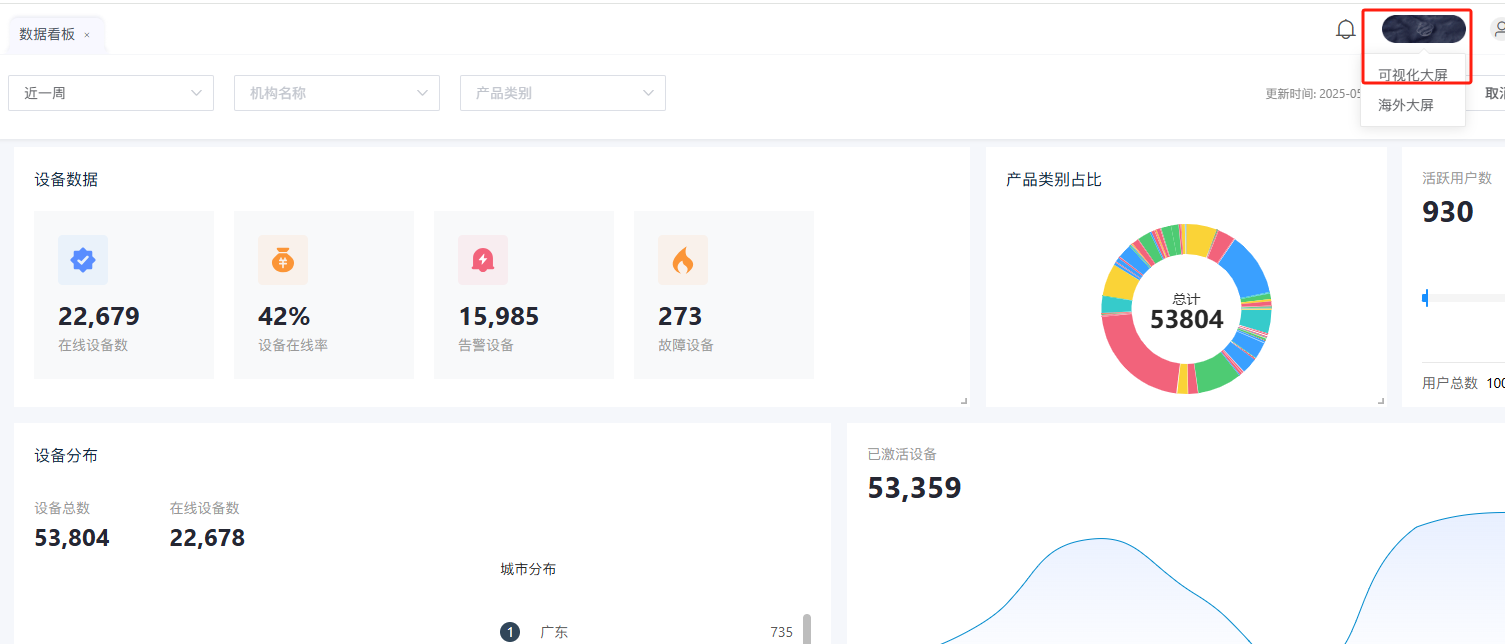Click the blue verified badge icon
Screen dimensions: 1505x644
83,260
